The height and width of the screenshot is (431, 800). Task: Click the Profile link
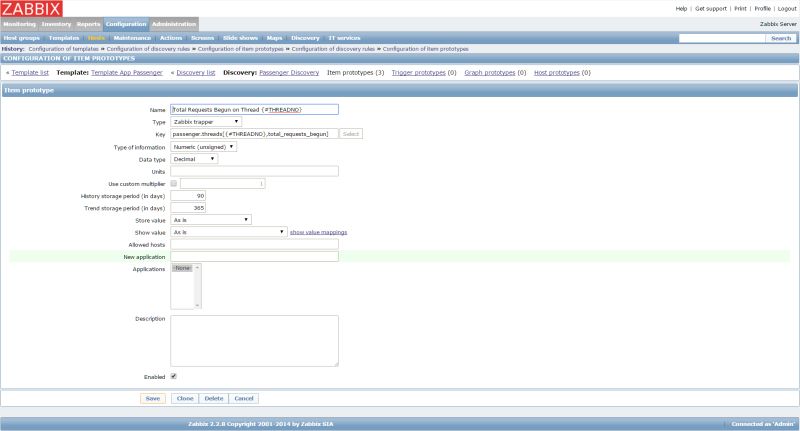pyautogui.click(x=762, y=9)
